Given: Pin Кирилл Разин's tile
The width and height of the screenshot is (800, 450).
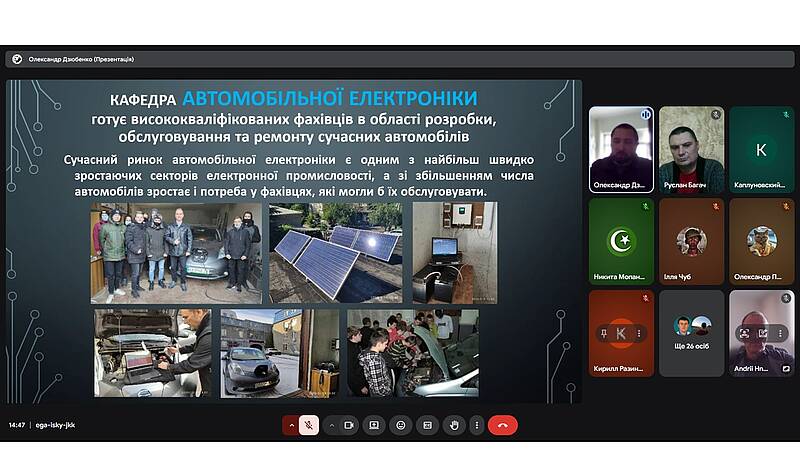Looking at the screenshot, I should pyautogui.click(x=603, y=332).
